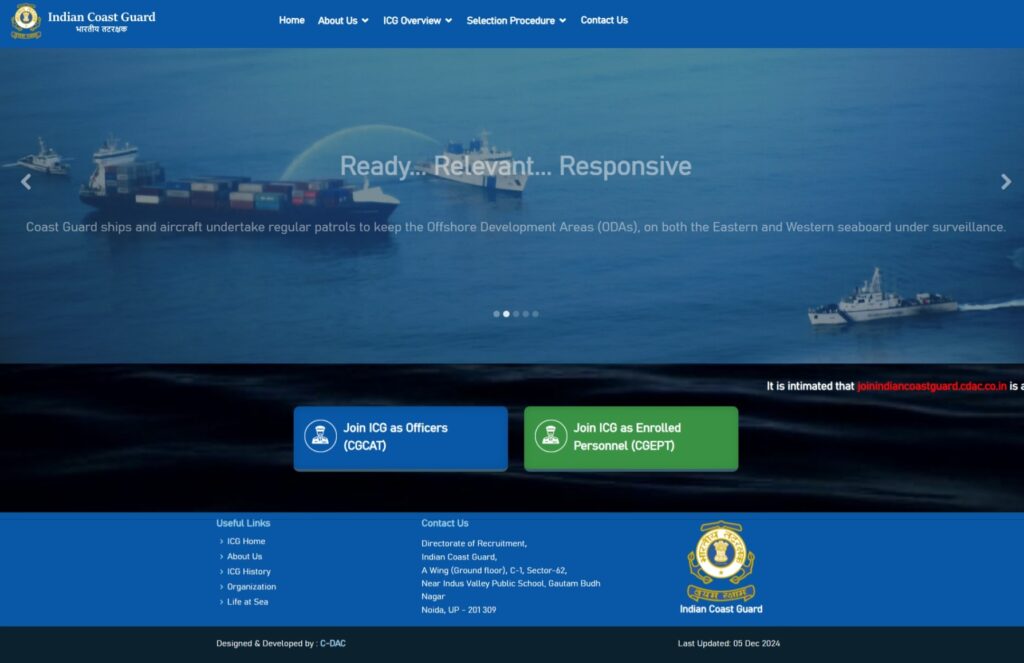Click officer icon in CGCAT button
The height and width of the screenshot is (663, 1024).
(320, 436)
